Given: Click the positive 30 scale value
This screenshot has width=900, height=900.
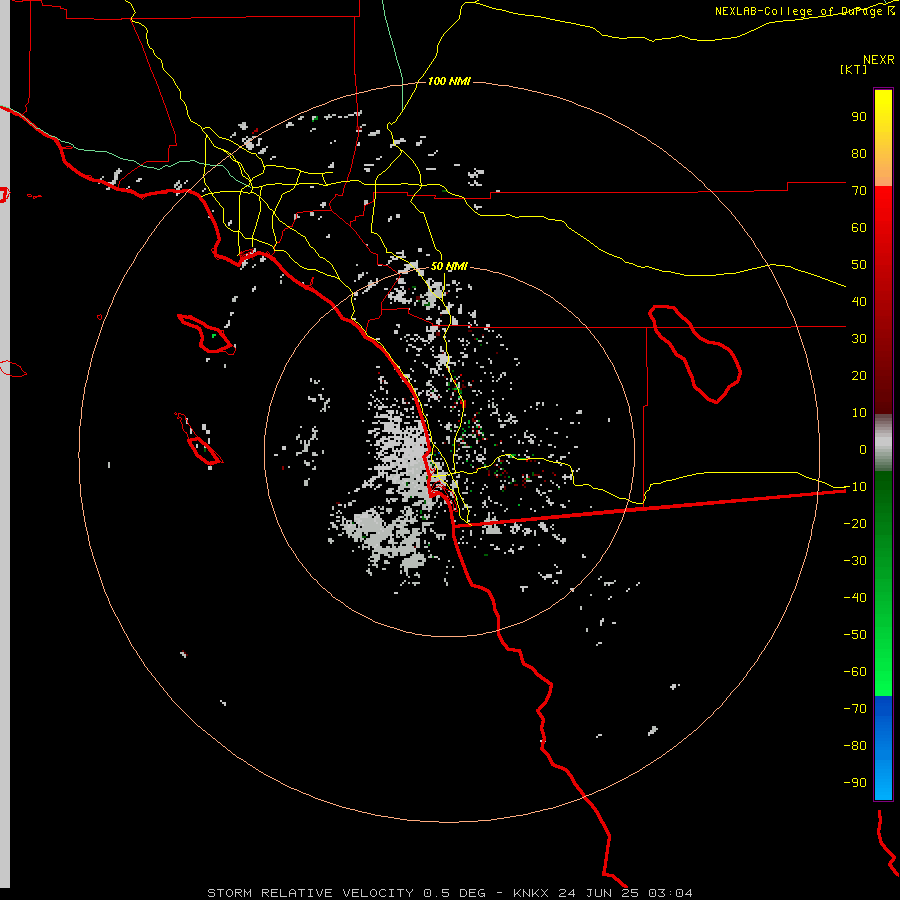Looking at the screenshot, I should tap(859, 339).
